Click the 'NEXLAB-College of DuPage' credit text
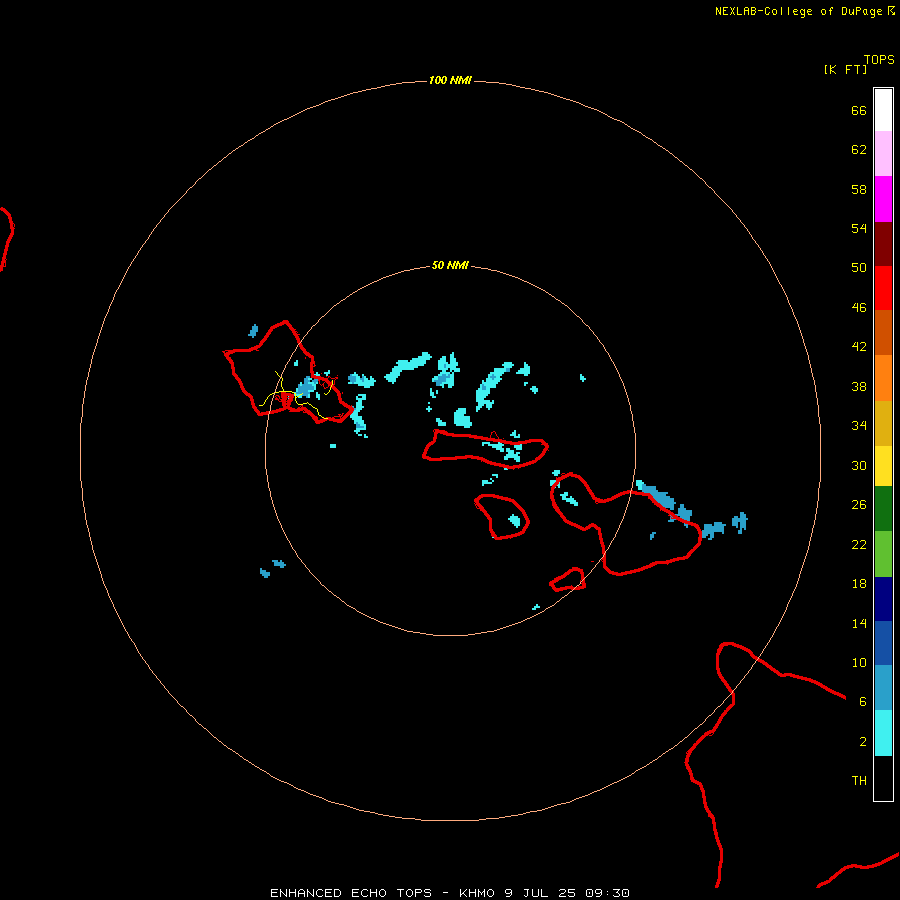The image size is (900, 900). pos(800,11)
